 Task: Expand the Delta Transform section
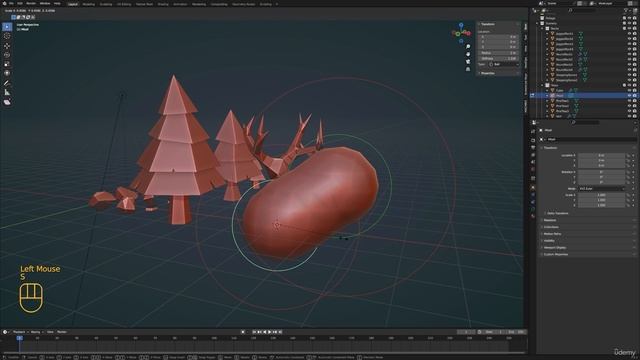tap(557, 213)
